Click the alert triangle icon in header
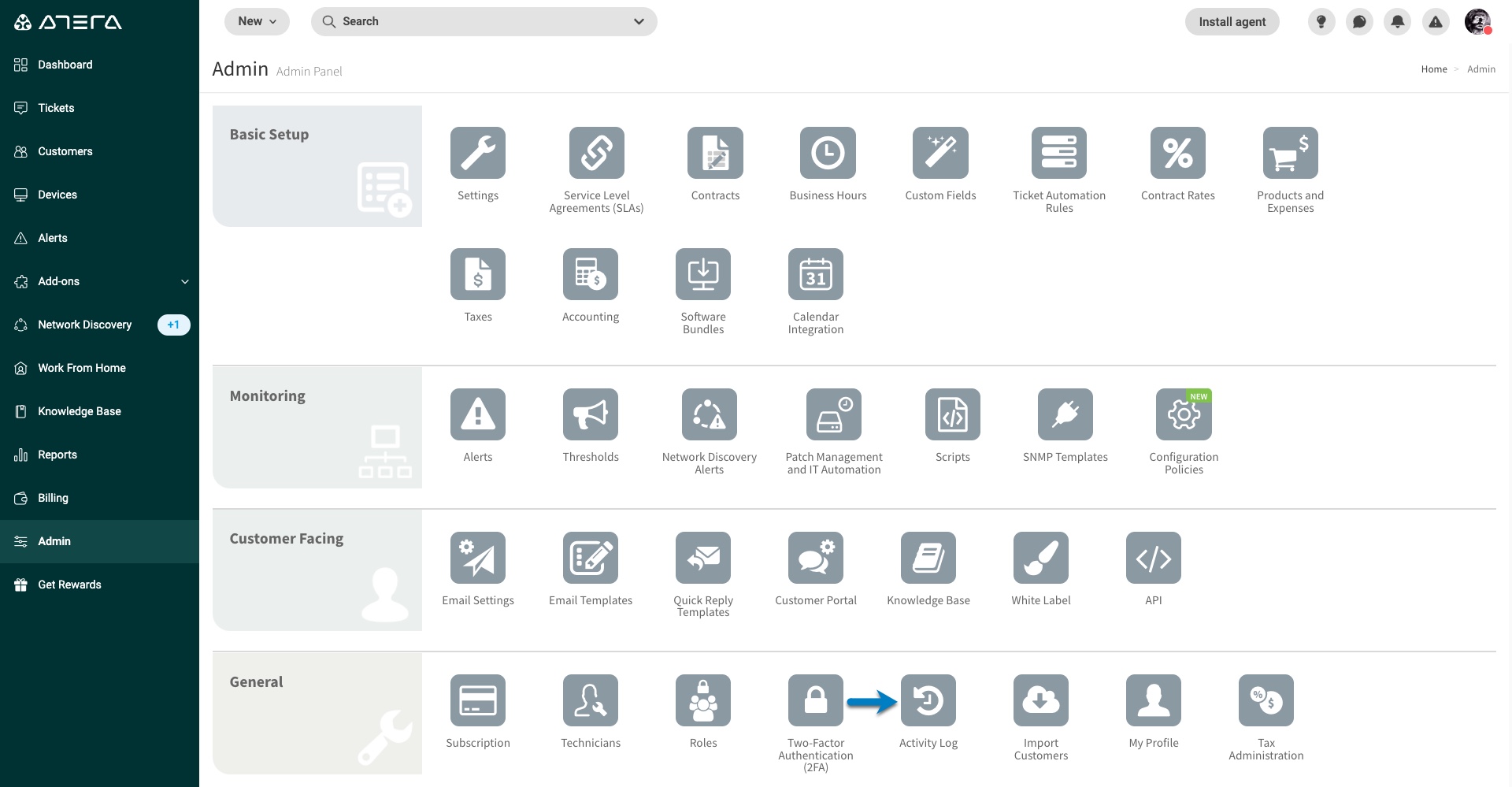Viewport: 1512px width, 787px height. 1436,22
